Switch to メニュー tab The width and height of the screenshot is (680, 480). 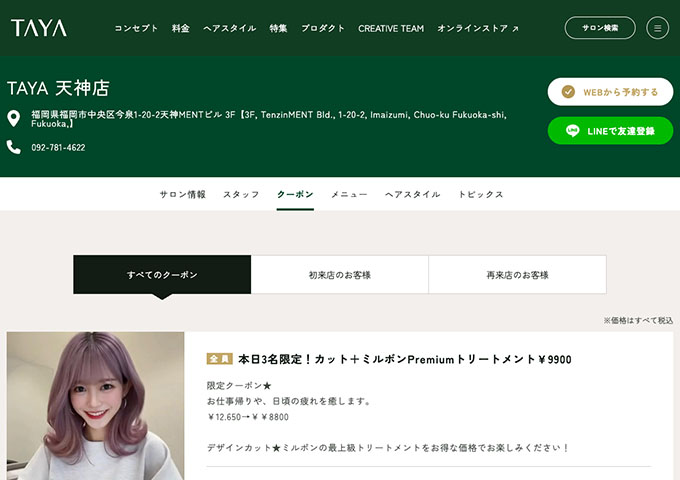click(x=349, y=194)
